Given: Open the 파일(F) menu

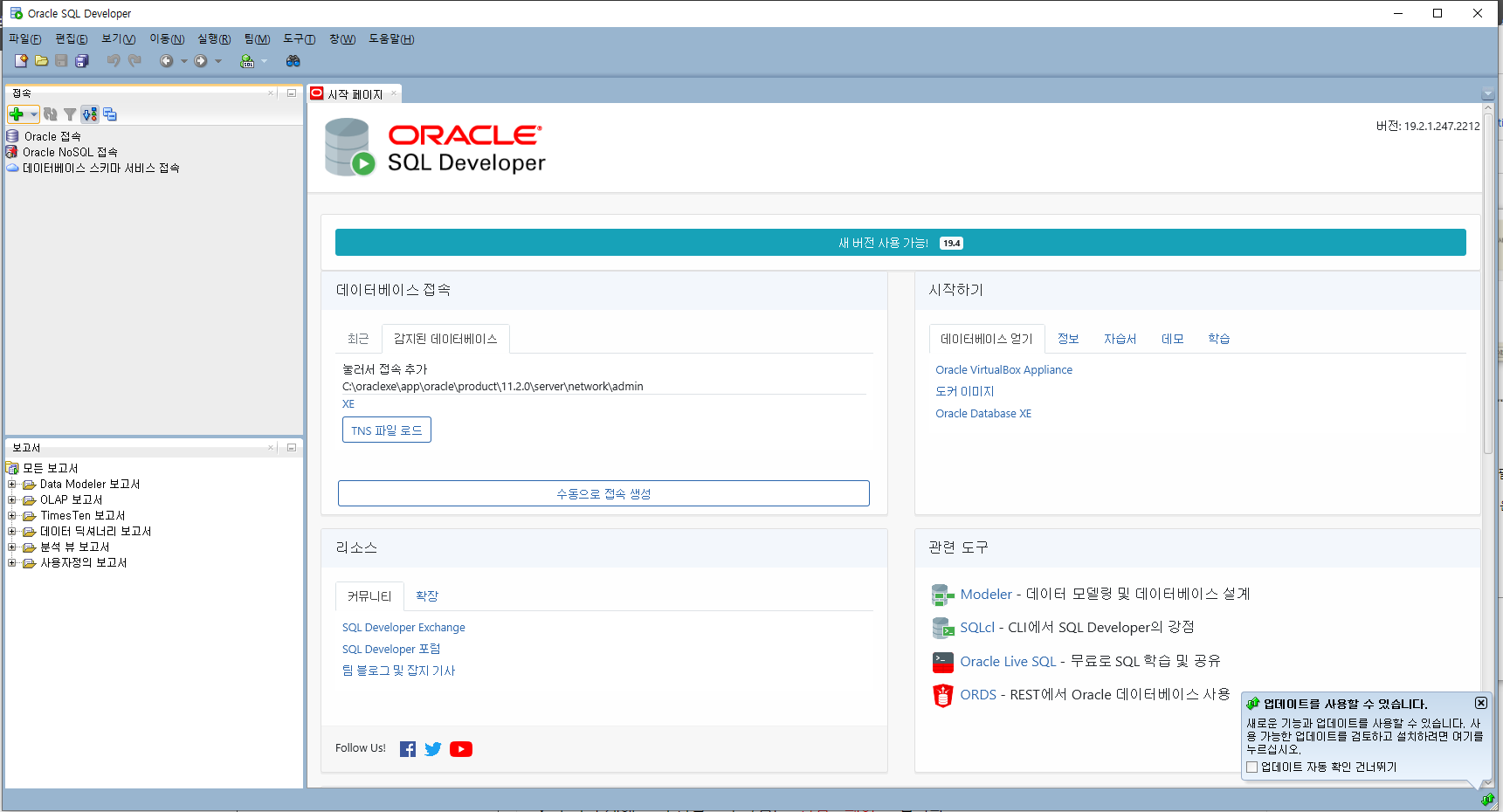Looking at the screenshot, I should [x=24, y=39].
